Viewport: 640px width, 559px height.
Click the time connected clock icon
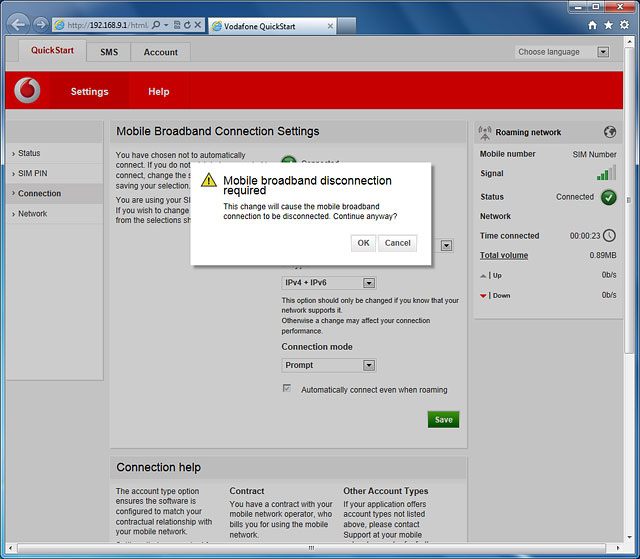click(608, 236)
